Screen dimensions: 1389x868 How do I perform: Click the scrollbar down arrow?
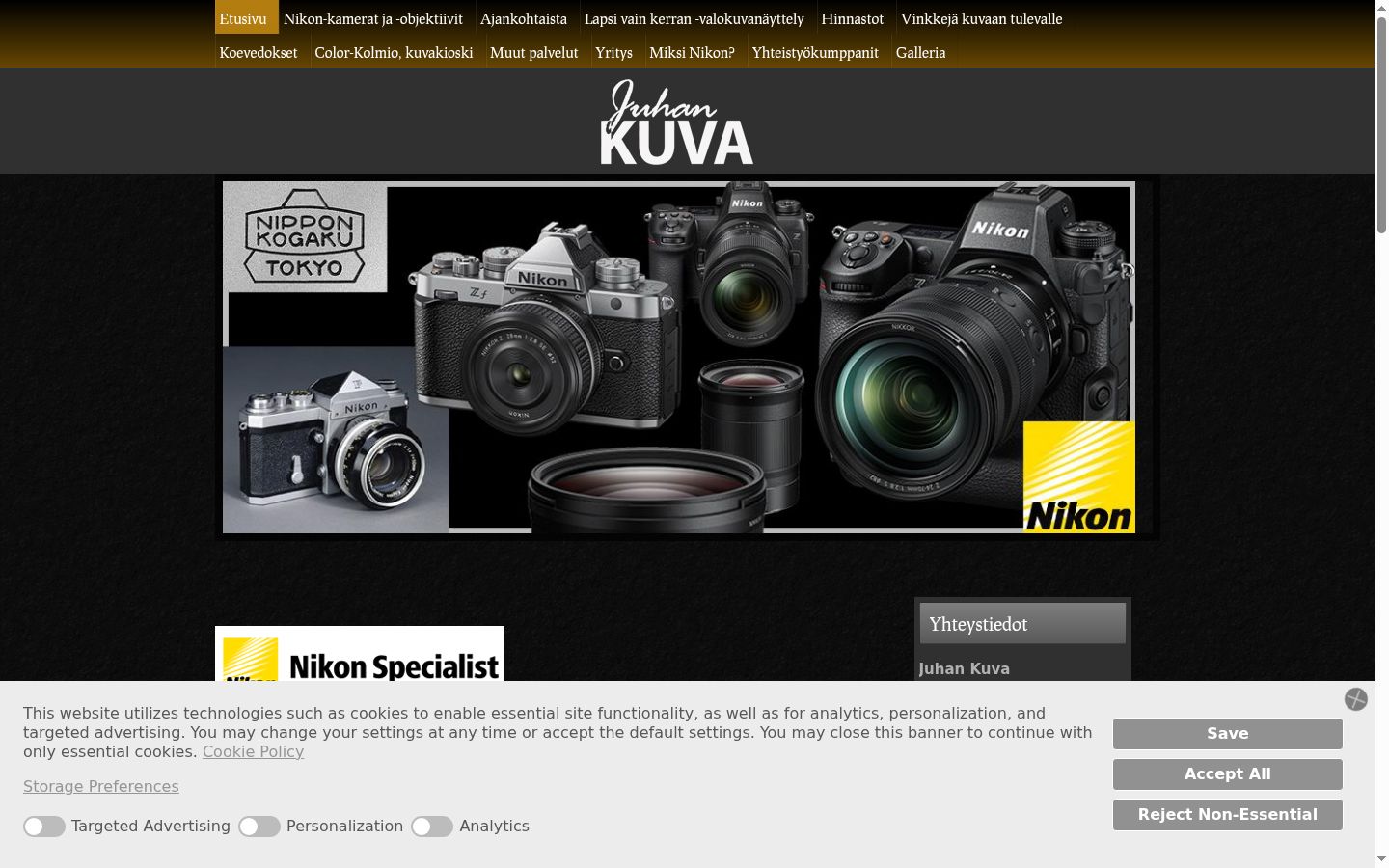[1381, 858]
